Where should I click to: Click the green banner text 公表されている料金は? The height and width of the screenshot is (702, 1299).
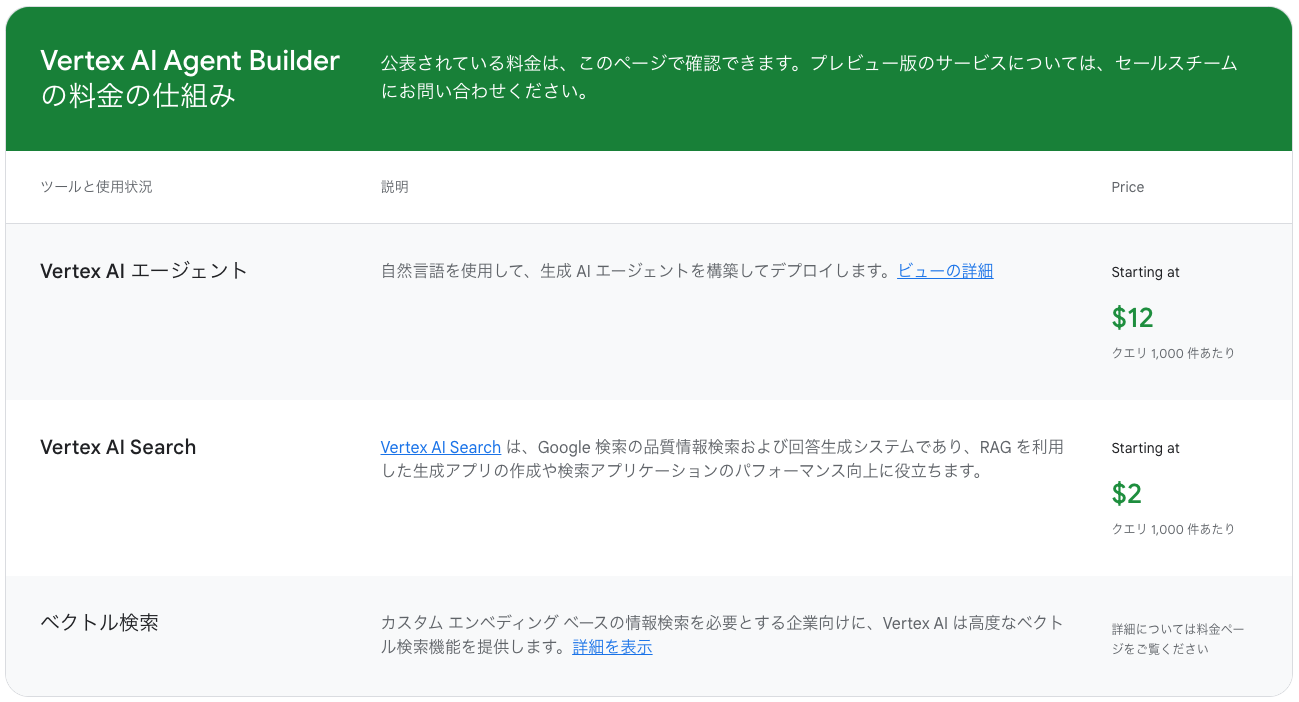click(809, 78)
